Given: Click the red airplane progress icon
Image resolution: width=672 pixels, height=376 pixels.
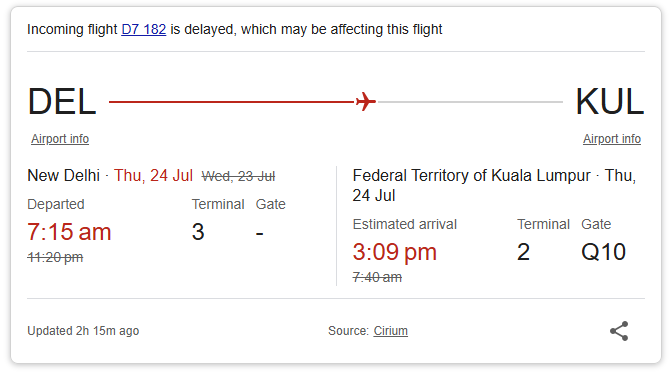Looking at the screenshot, I should [x=366, y=102].
